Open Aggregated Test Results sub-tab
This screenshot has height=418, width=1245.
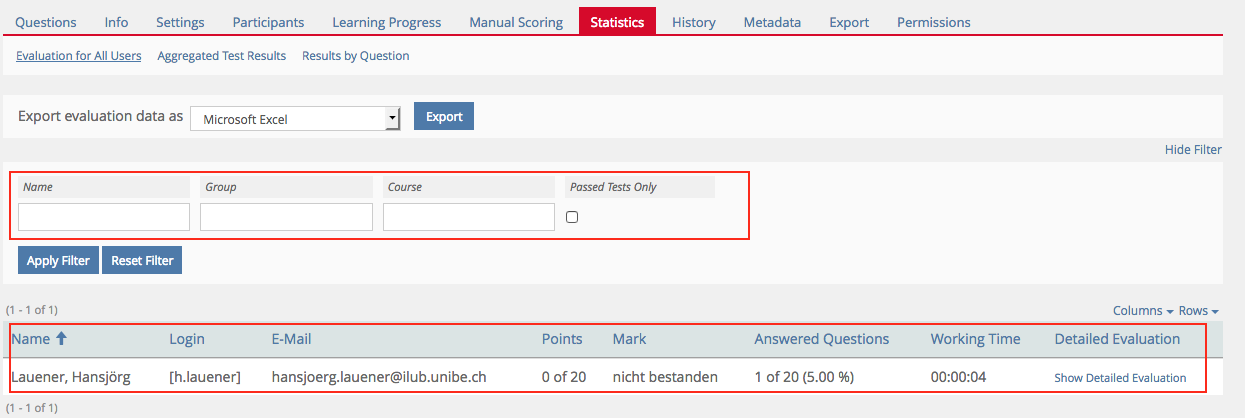[x=221, y=56]
